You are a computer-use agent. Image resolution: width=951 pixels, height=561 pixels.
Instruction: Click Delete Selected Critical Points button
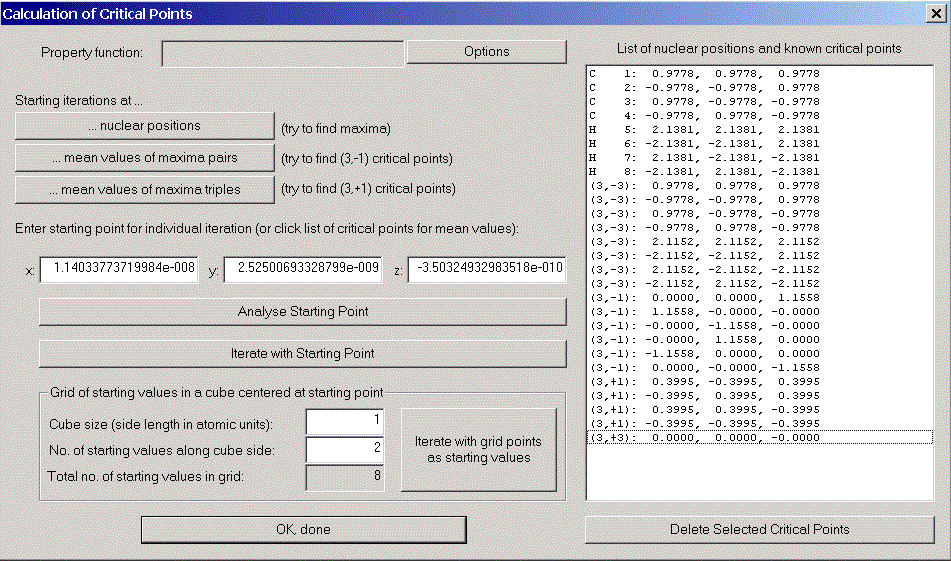click(x=759, y=530)
